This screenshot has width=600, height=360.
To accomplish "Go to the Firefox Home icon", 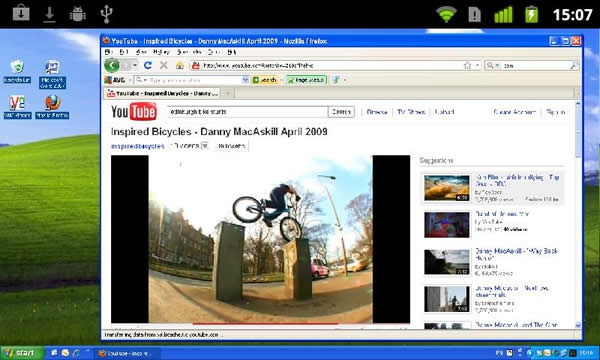I will (x=179, y=66).
